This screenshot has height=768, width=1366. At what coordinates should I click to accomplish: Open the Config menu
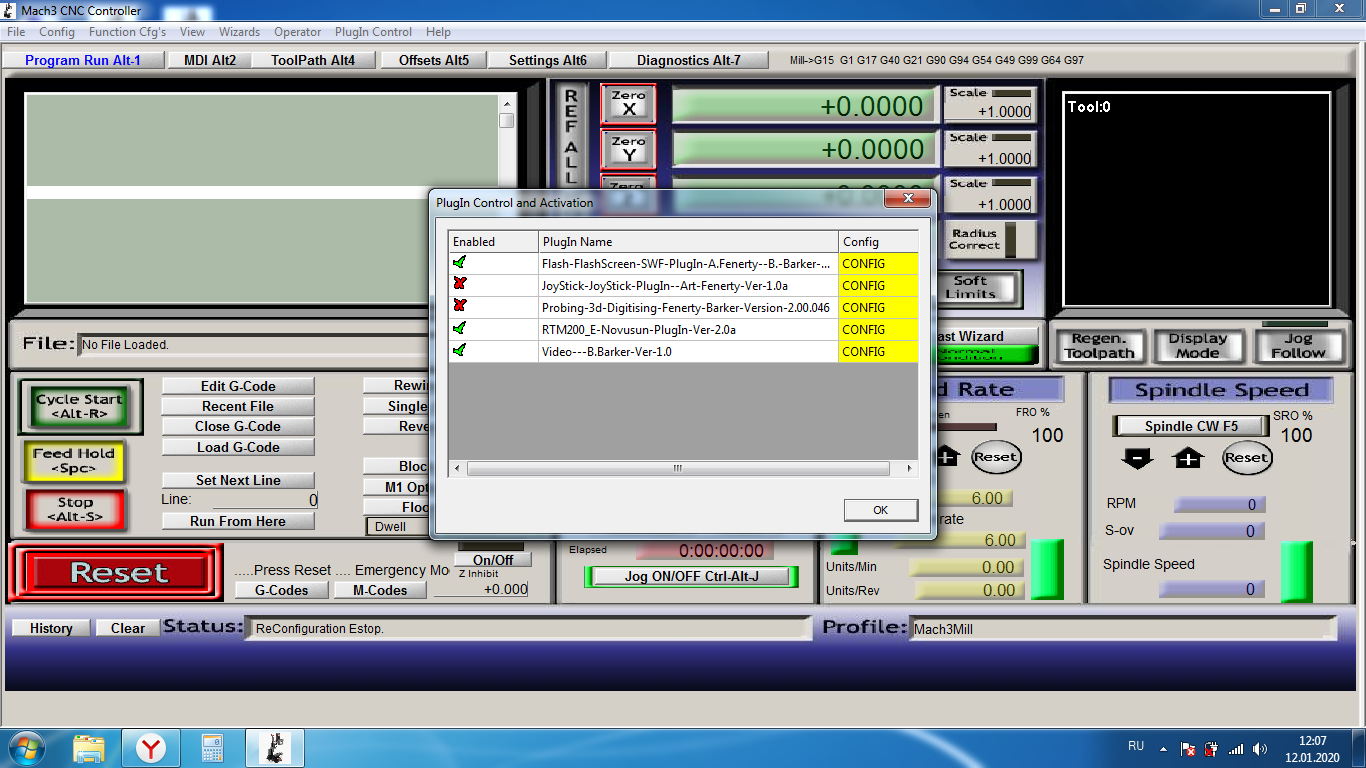(x=57, y=32)
